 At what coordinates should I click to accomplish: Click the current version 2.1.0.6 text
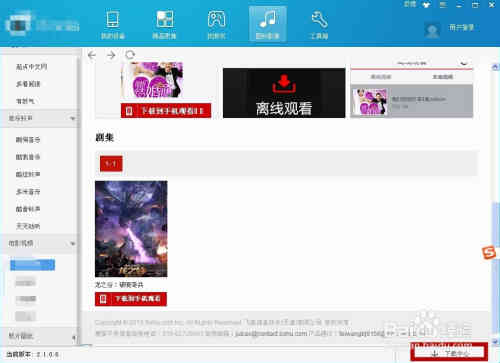coord(33,355)
